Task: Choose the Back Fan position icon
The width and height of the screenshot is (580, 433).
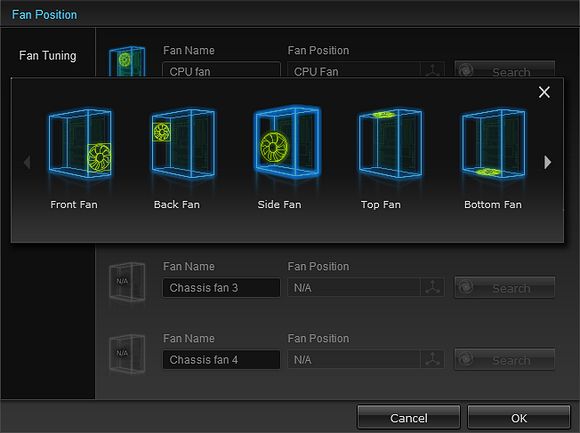Action: 183,143
